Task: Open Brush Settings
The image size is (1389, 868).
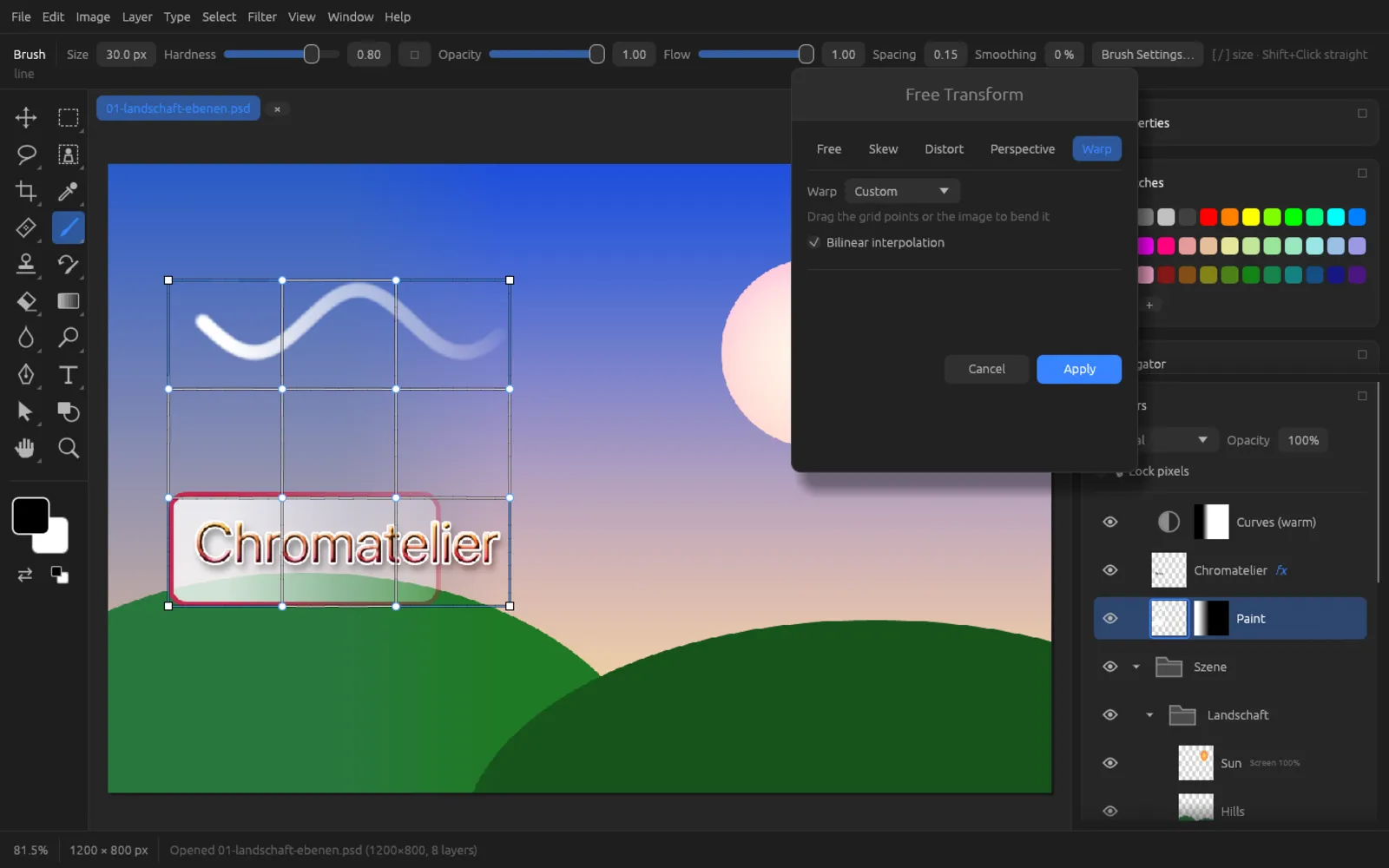Action: point(1148,54)
